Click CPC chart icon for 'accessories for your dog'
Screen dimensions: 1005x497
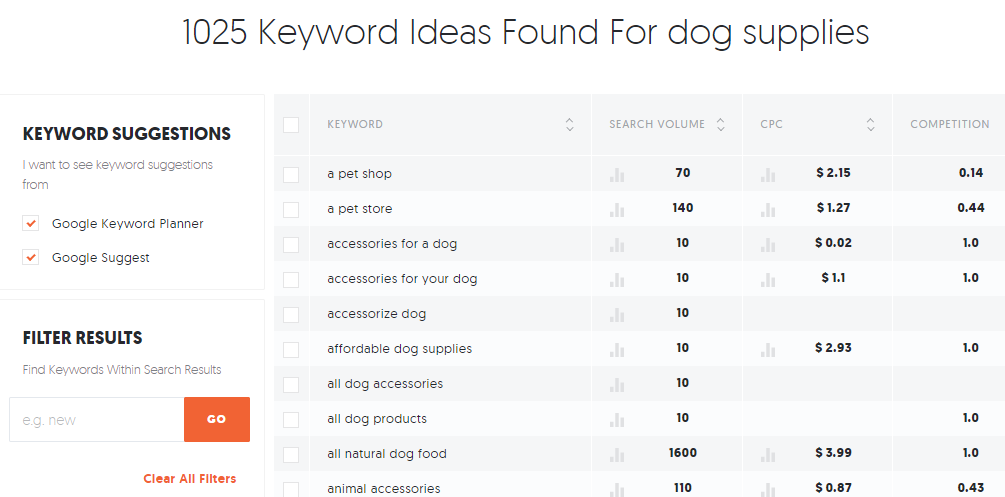[768, 280]
